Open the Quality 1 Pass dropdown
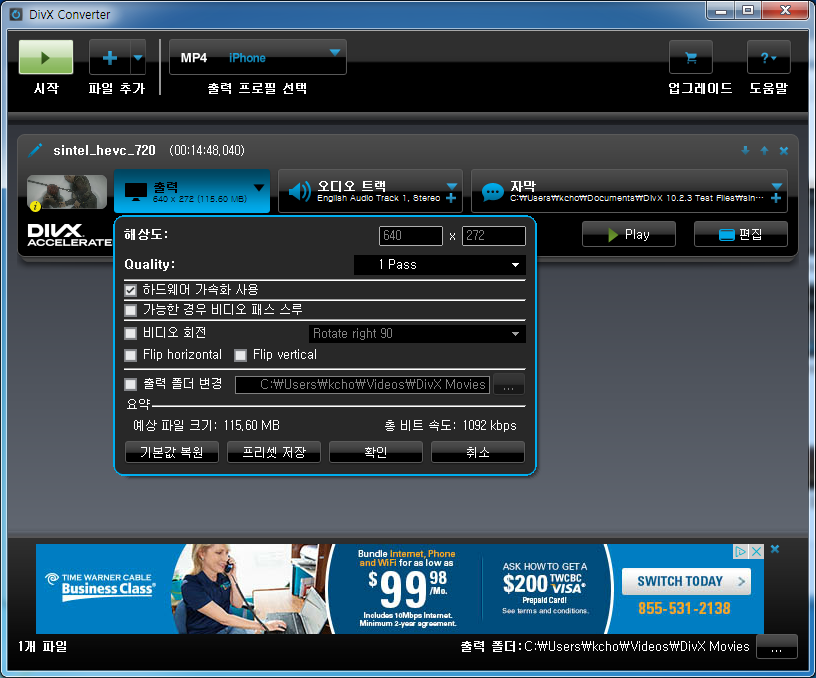Image resolution: width=816 pixels, height=678 pixels. click(x=440, y=264)
